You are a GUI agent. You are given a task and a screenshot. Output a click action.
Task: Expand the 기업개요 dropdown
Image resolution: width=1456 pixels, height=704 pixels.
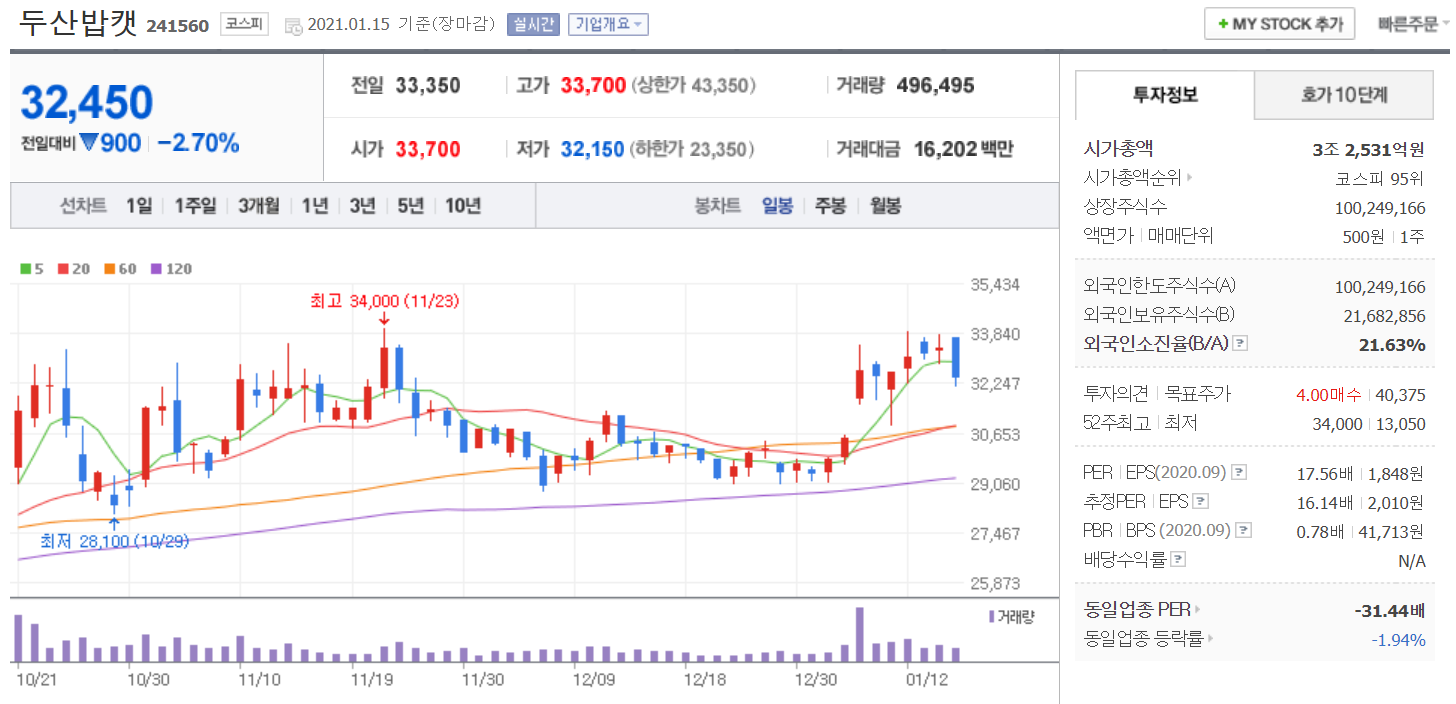(x=608, y=24)
